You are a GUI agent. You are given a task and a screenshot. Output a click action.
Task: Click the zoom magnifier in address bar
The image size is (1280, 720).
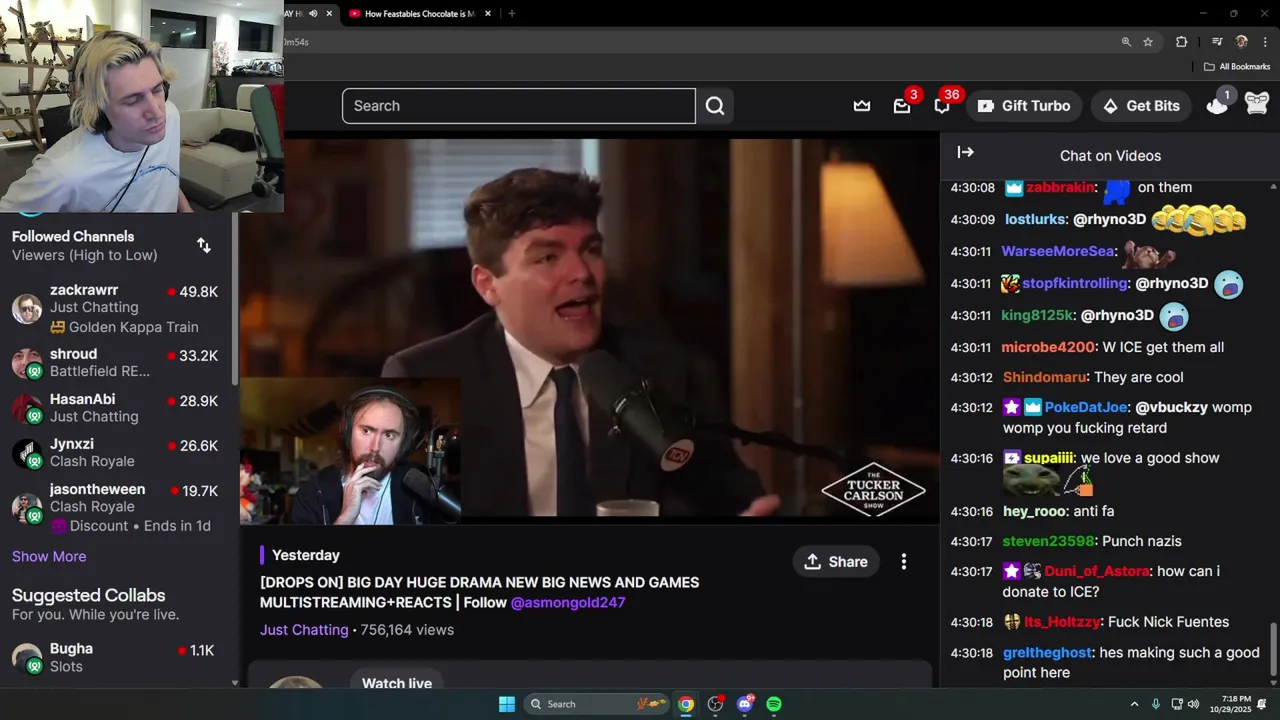tap(1126, 42)
